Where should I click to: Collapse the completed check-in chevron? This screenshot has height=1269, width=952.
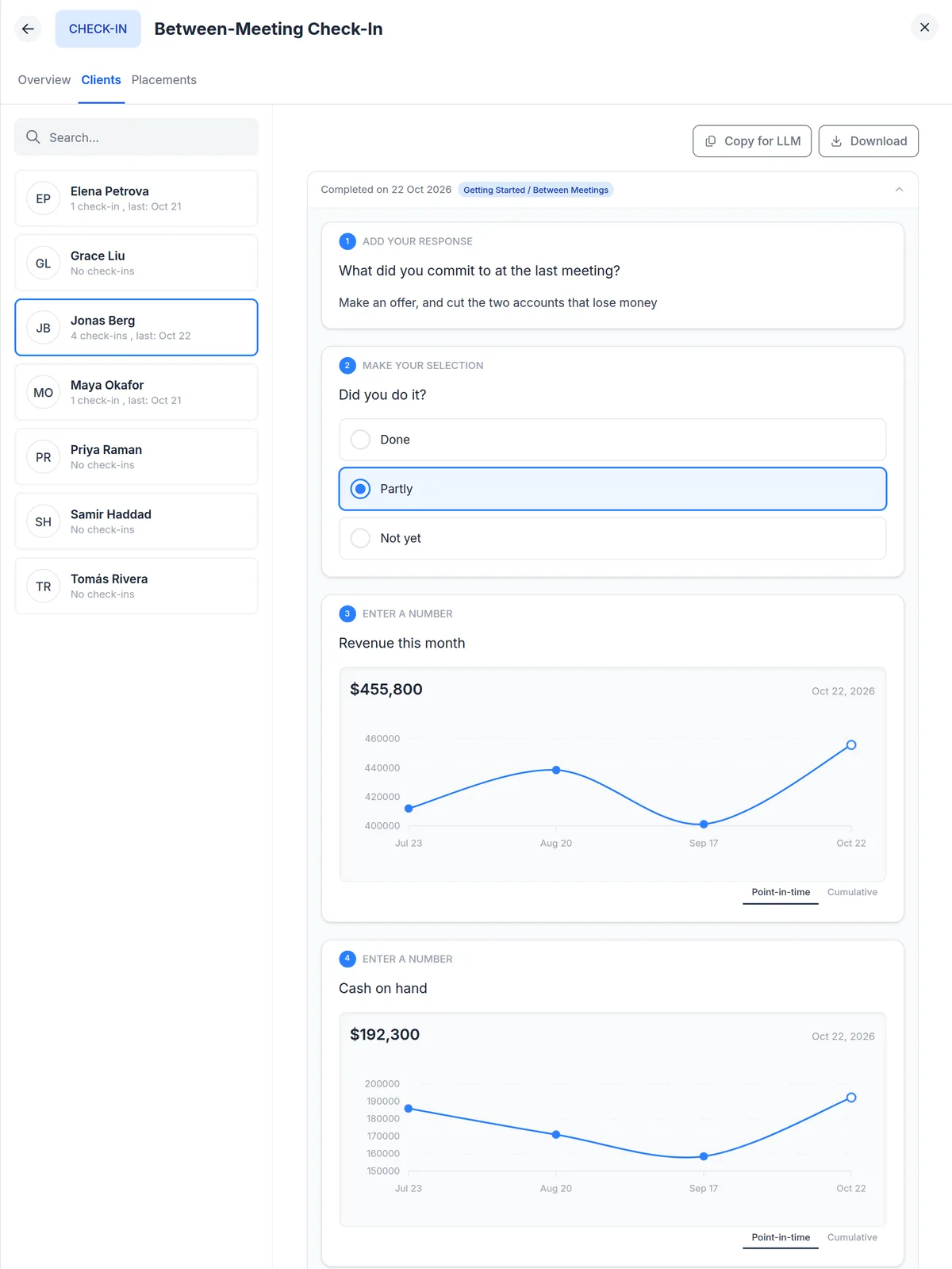point(899,190)
